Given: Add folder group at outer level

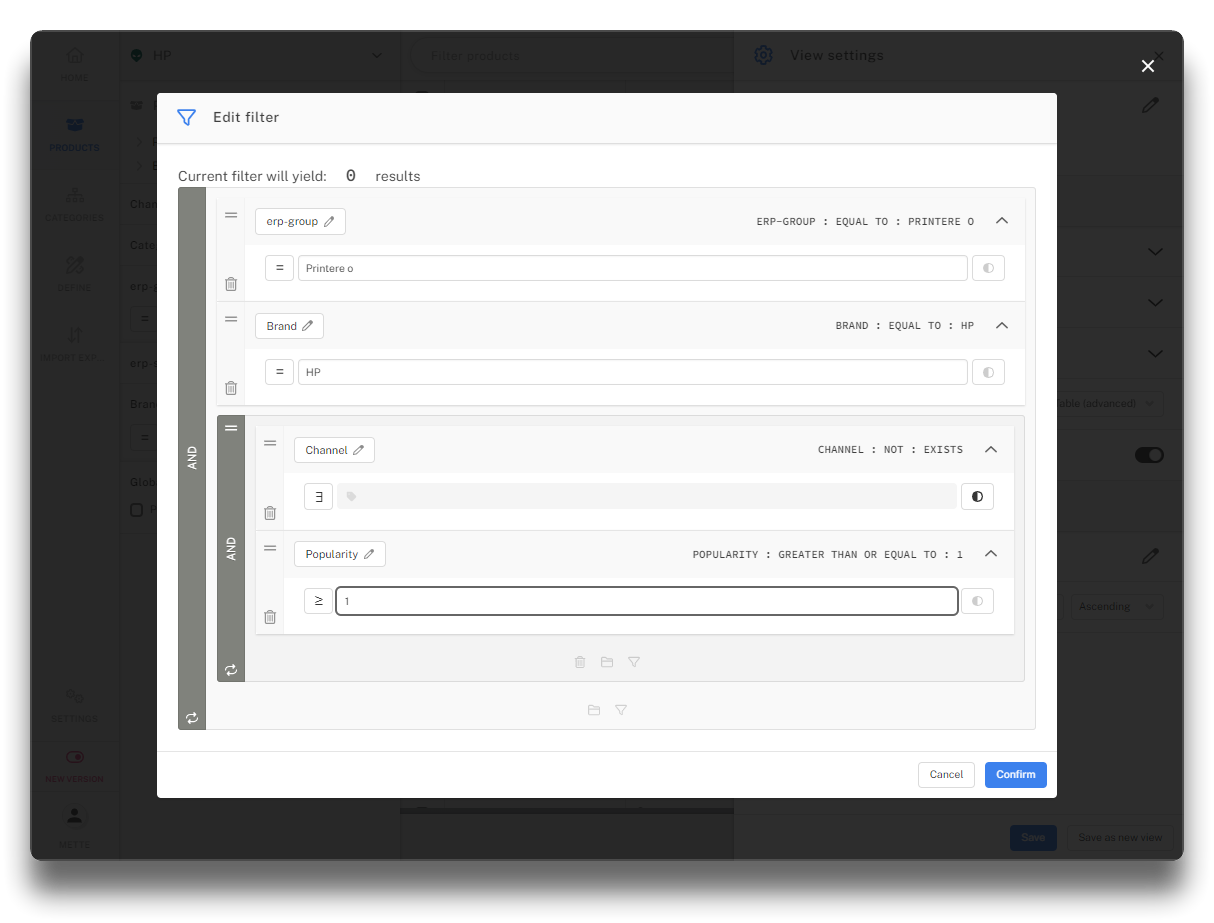Looking at the screenshot, I should 594,710.
